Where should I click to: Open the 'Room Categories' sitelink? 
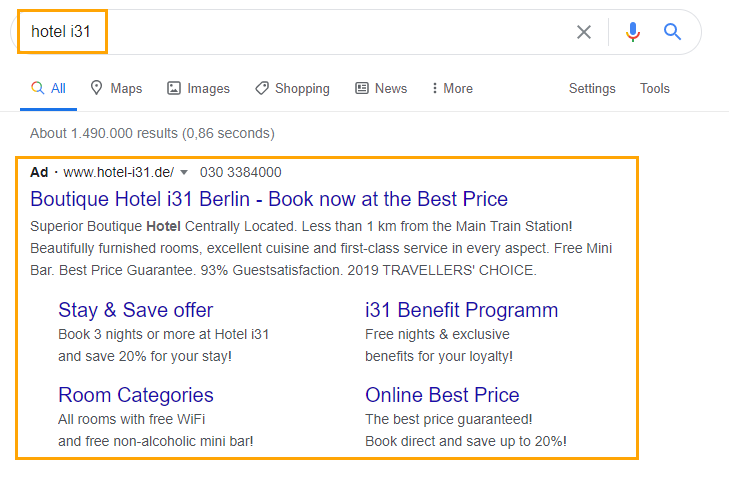click(x=135, y=395)
